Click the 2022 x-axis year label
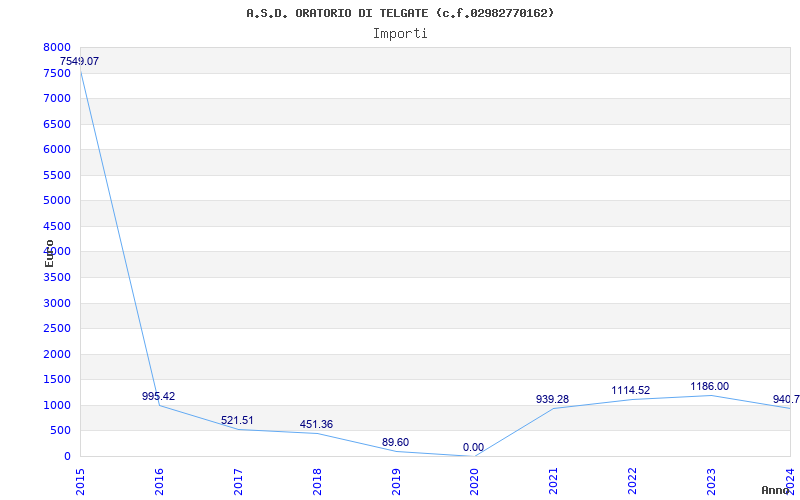The height and width of the screenshot is (500, 800). [x=632, y=482]
